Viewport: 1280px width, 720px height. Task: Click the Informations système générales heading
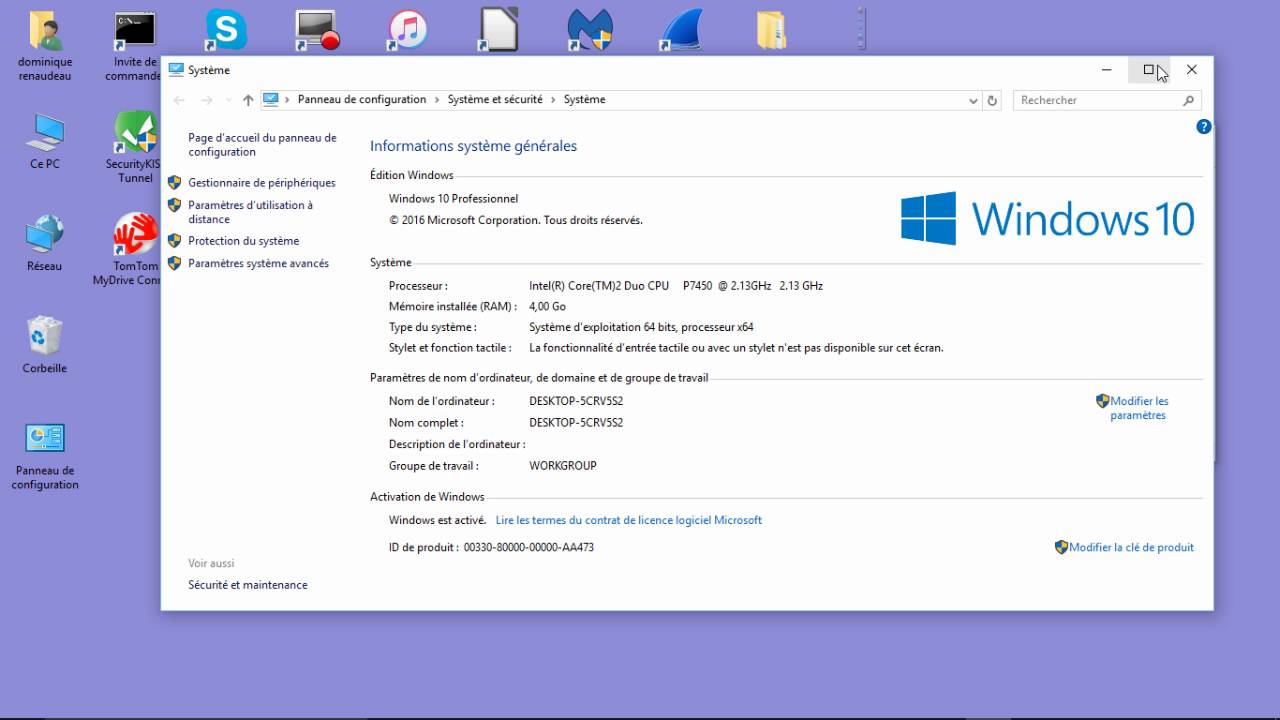point(473,146)
